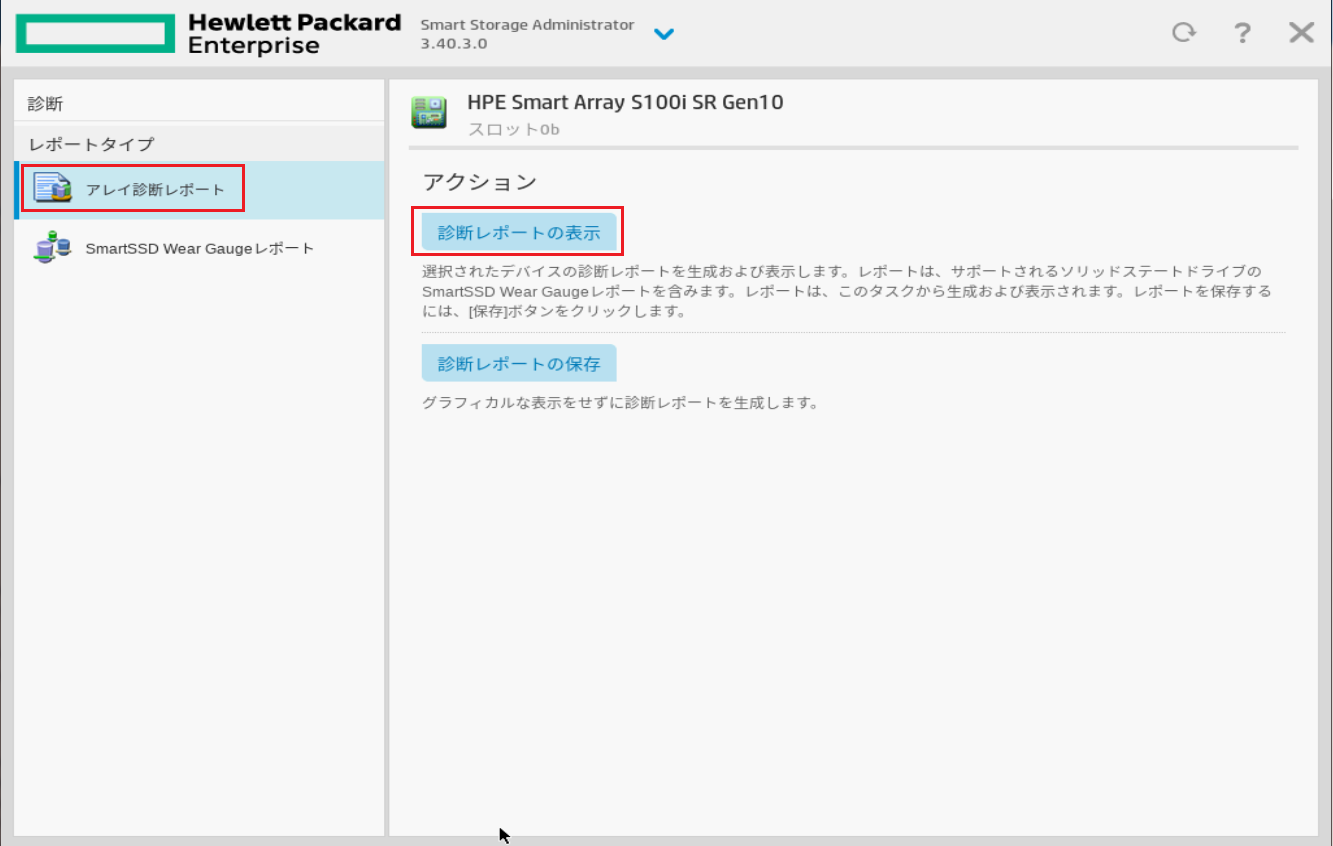This screenshot has height=846, width=1333.
Task: Click the スロット0b slot label
Action: click(x=514, y=129)
